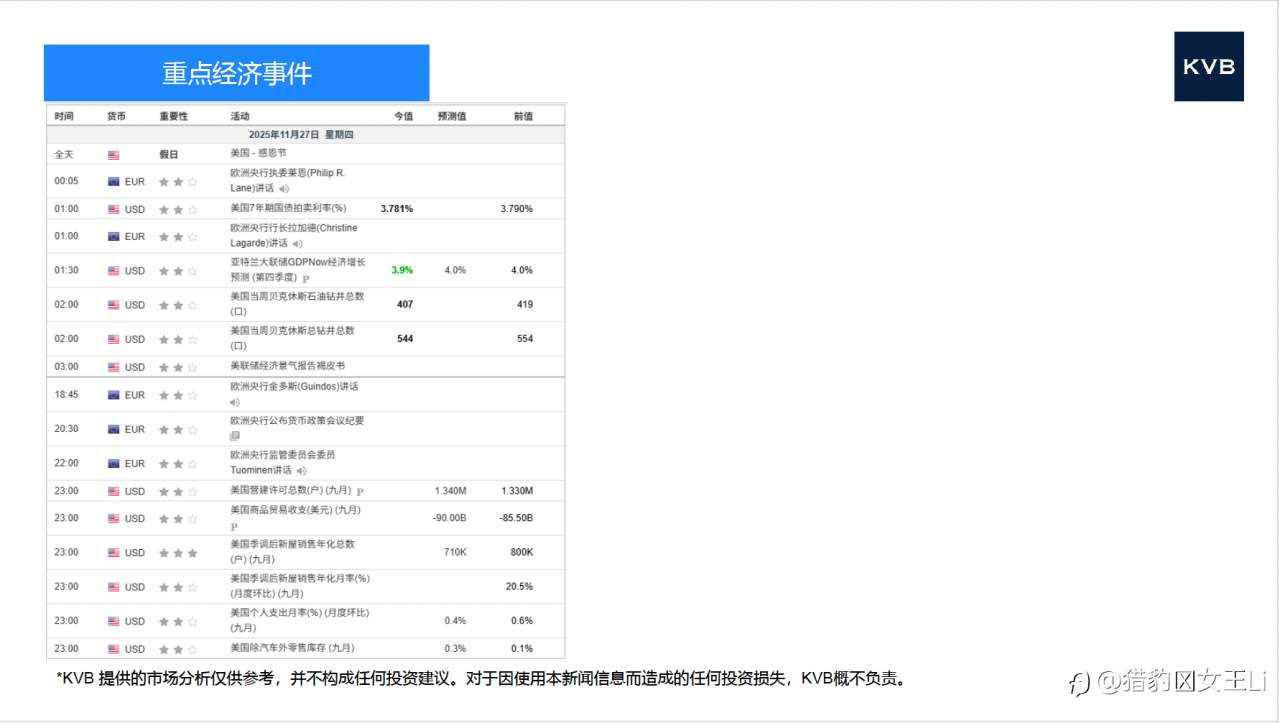Click the preliminary P icon in the GDPNow row

coord(305,278)
